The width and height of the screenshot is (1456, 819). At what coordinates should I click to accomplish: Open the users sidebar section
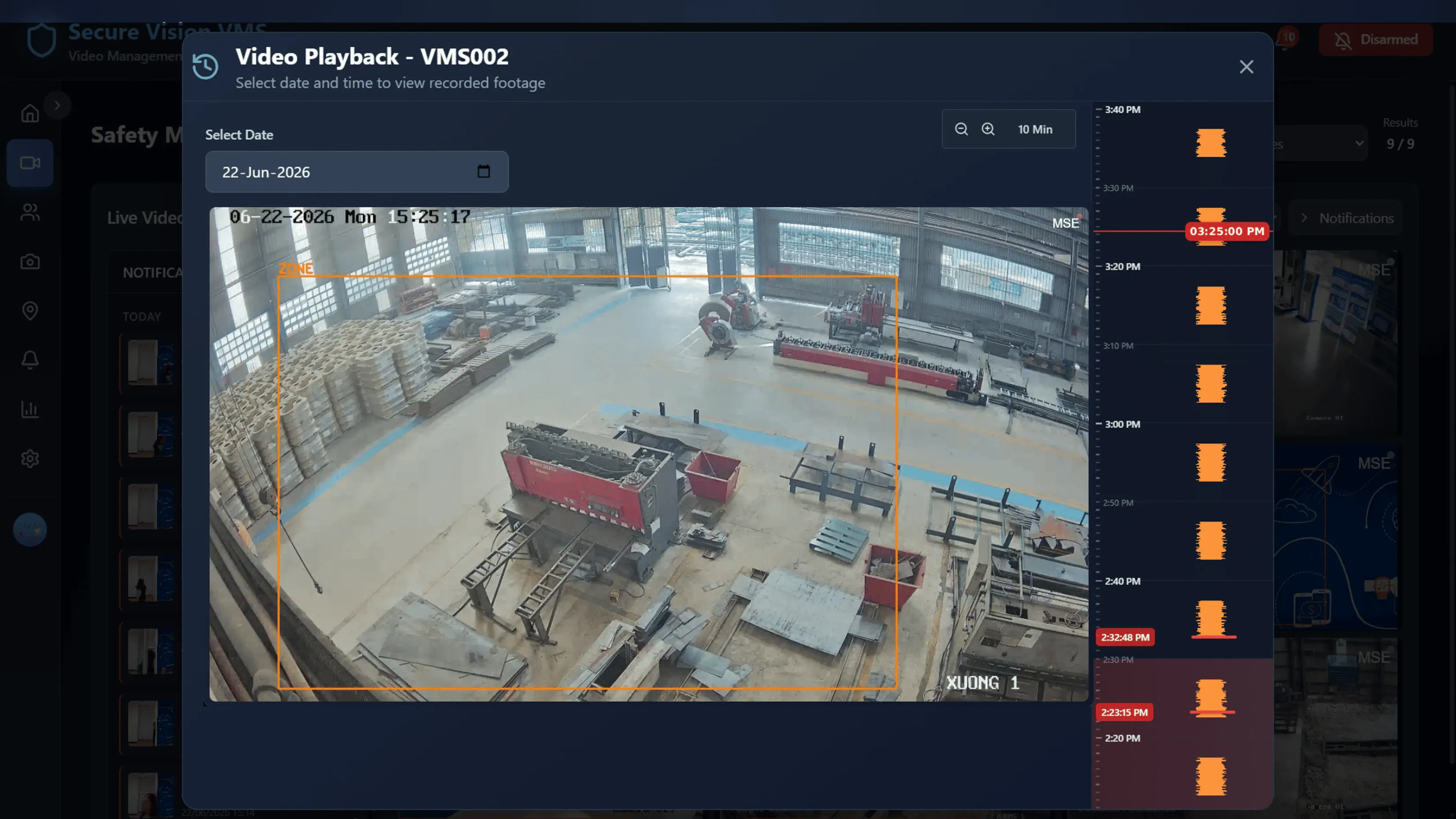(x=30, y=212)
